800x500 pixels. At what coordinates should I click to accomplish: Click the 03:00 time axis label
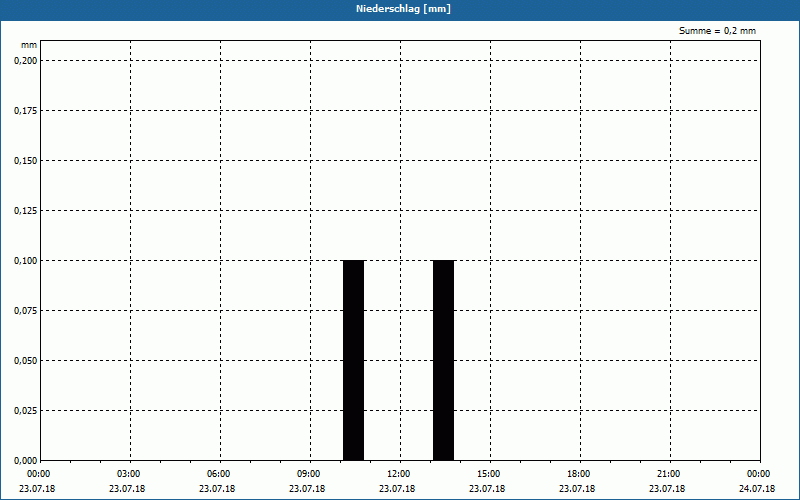(x=129, y=474)
